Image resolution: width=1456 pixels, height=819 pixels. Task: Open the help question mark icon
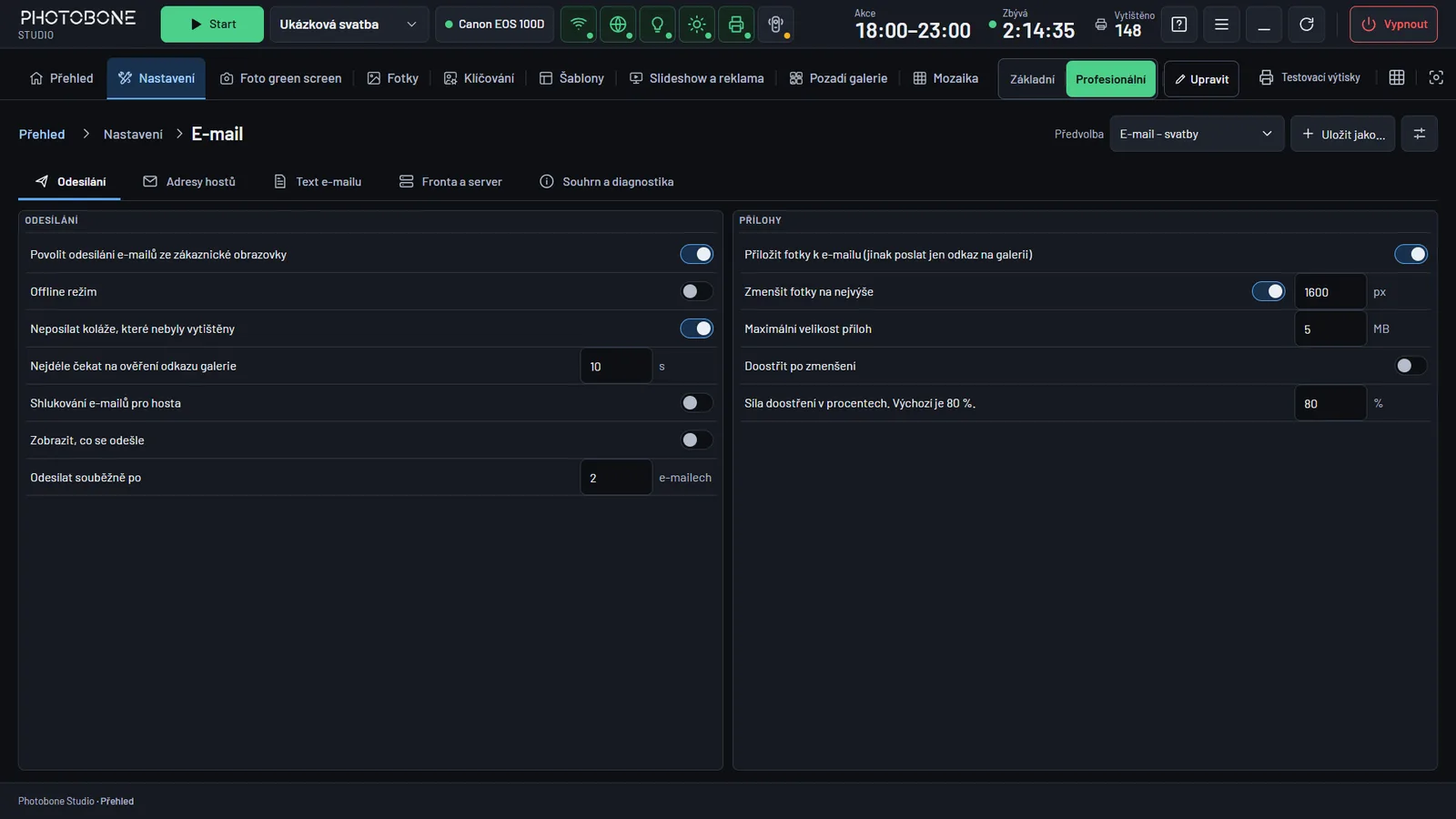coord(1179,25)
